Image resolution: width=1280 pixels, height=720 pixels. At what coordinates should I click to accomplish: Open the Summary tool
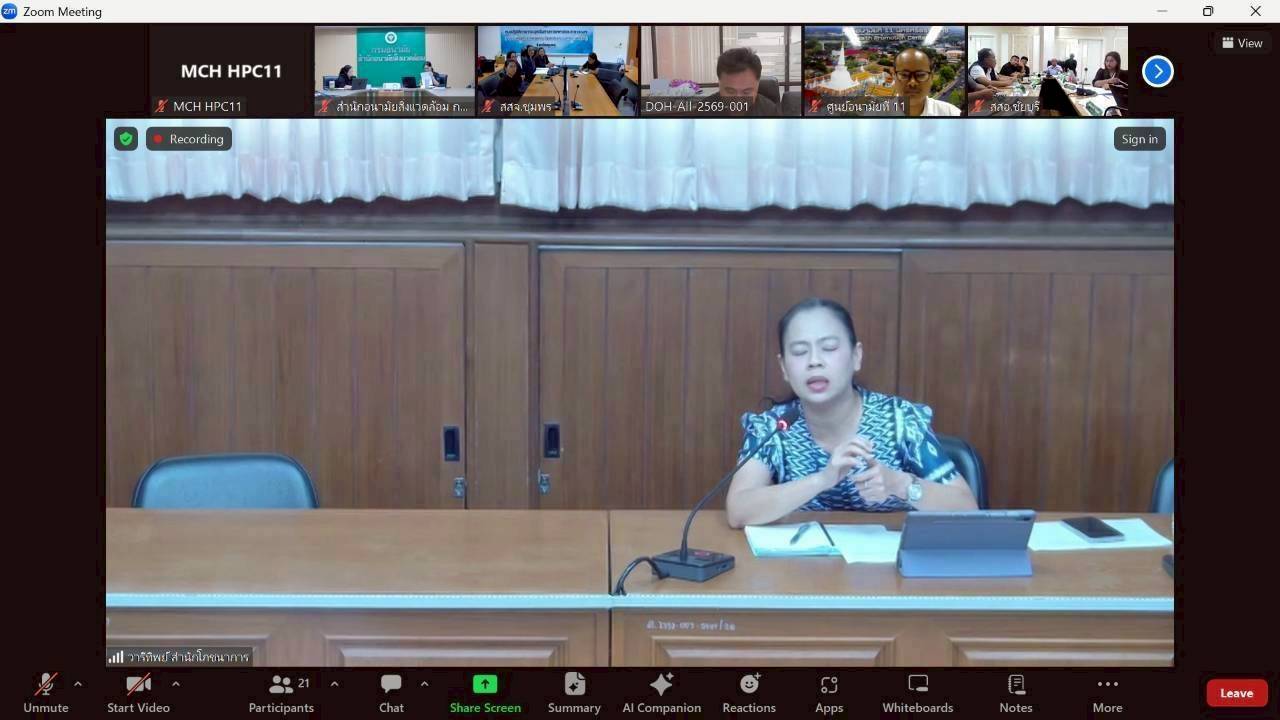coord(574,693)
